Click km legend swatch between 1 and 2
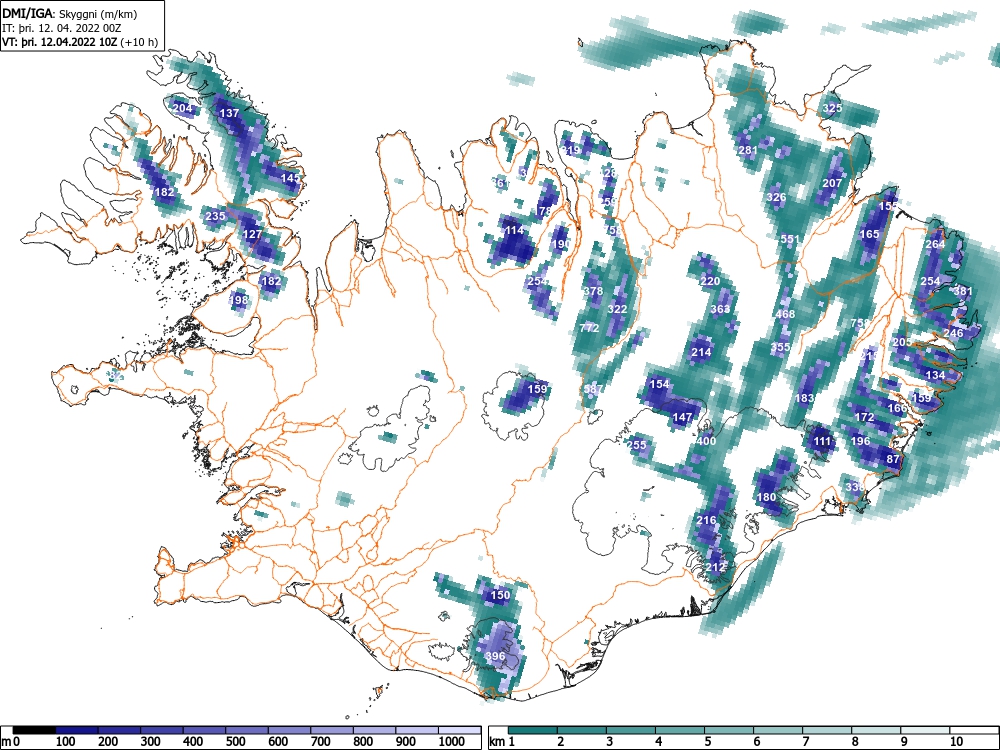The image size is (1000, 750). (x=533, y=730)
